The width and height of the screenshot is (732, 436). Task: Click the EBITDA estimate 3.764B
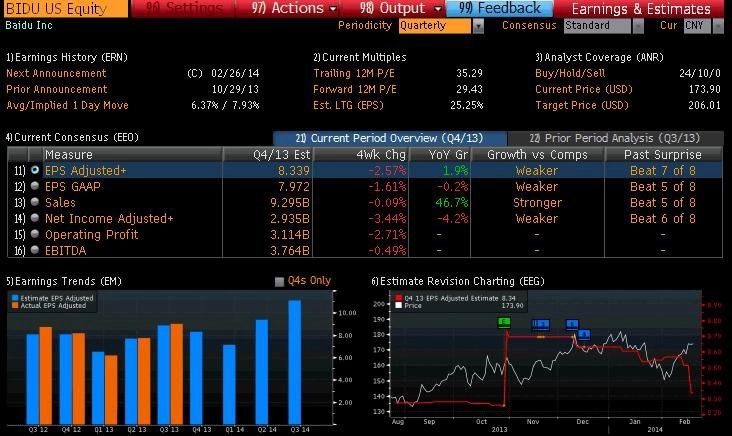(290, 251)
